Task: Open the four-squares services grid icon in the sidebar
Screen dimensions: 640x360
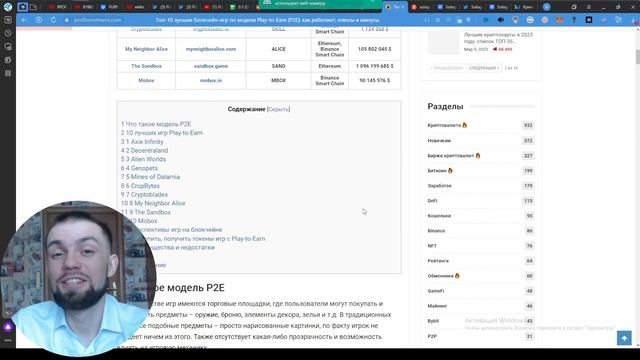Action: click(x=8, y=73)
